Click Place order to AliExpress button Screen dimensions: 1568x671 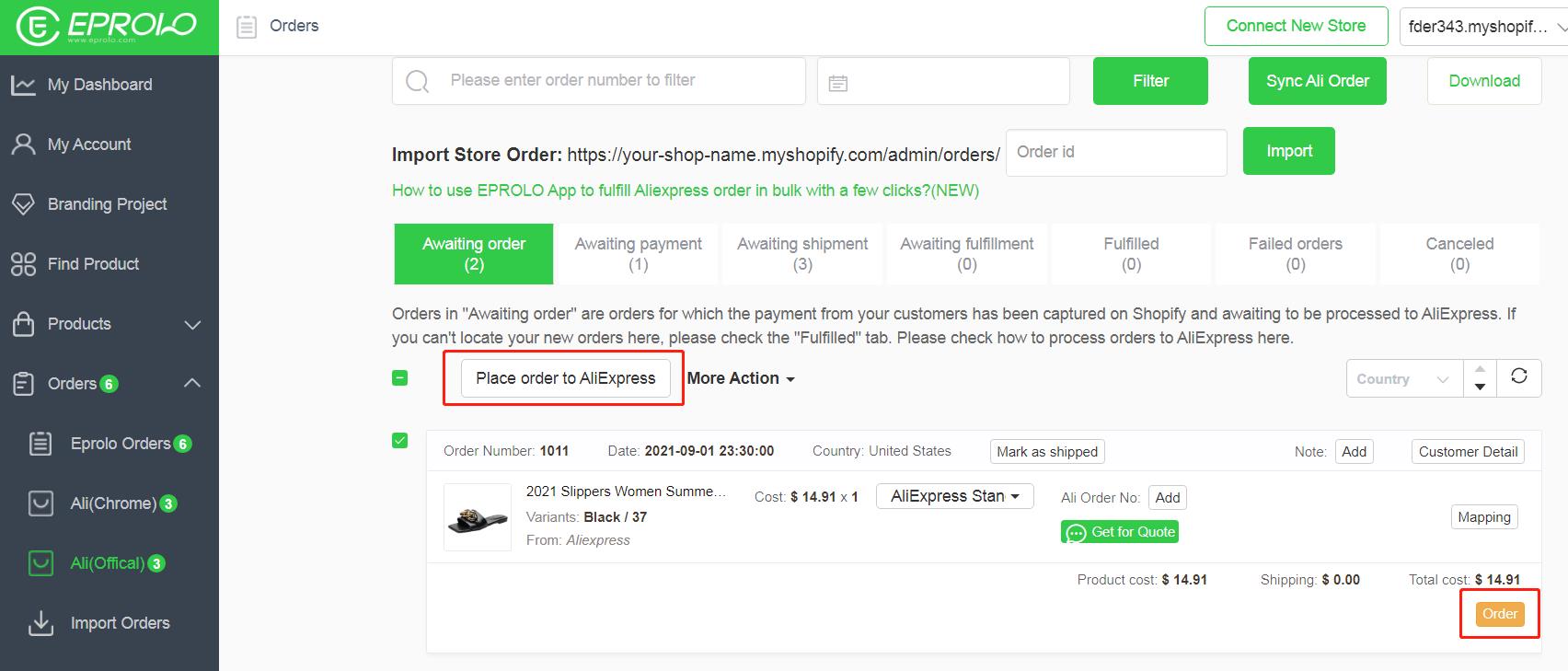pyautogui.click(x=566, y=378)
